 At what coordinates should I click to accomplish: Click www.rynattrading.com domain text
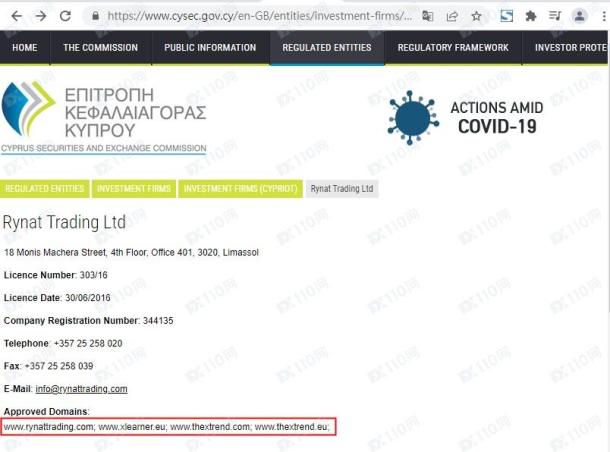pos(49,427)
